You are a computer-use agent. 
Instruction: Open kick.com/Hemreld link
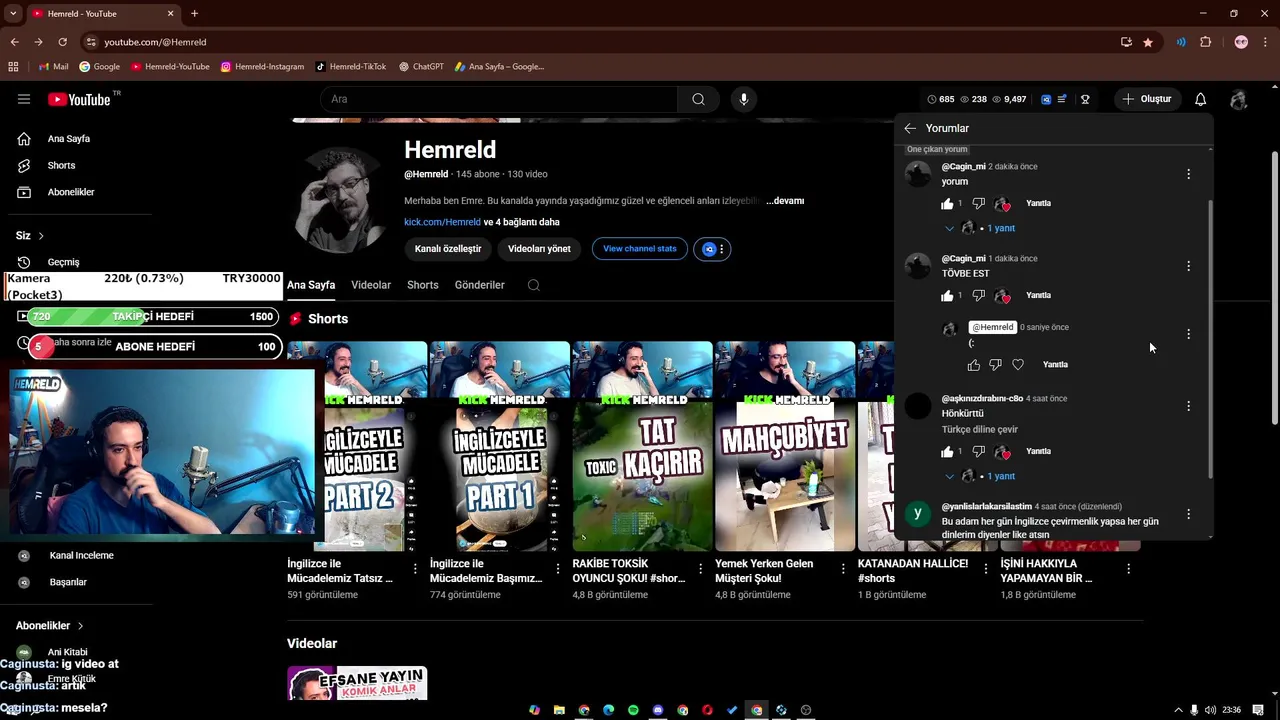tap(442, 222)
